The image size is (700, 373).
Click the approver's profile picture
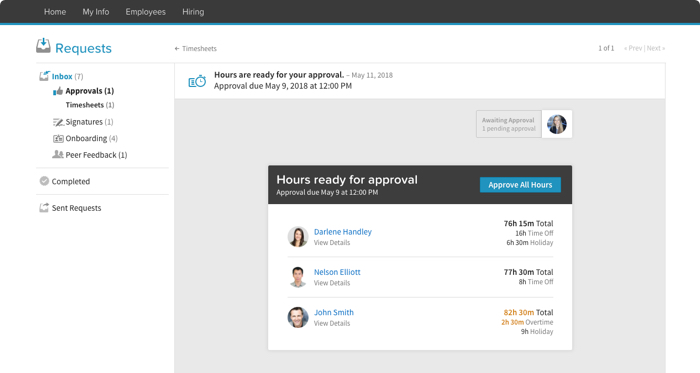pyautogui.click(x=557, y=124)
